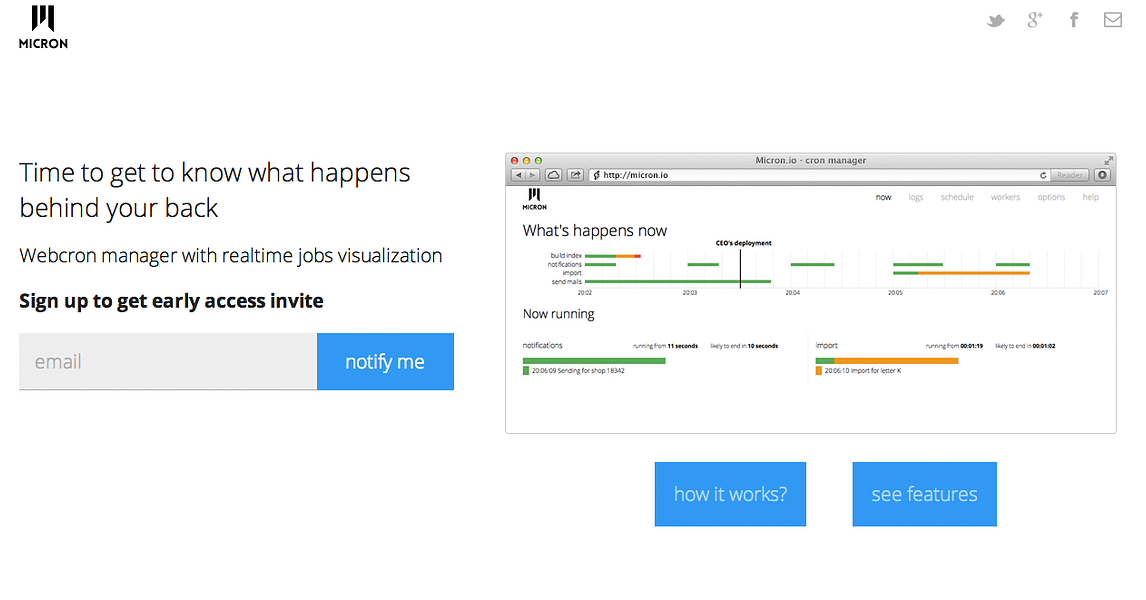Viewport: 1146px width, 600px height.
Task: Click fullscreen arrows icon of mockup window
Action: point(1109,160)
